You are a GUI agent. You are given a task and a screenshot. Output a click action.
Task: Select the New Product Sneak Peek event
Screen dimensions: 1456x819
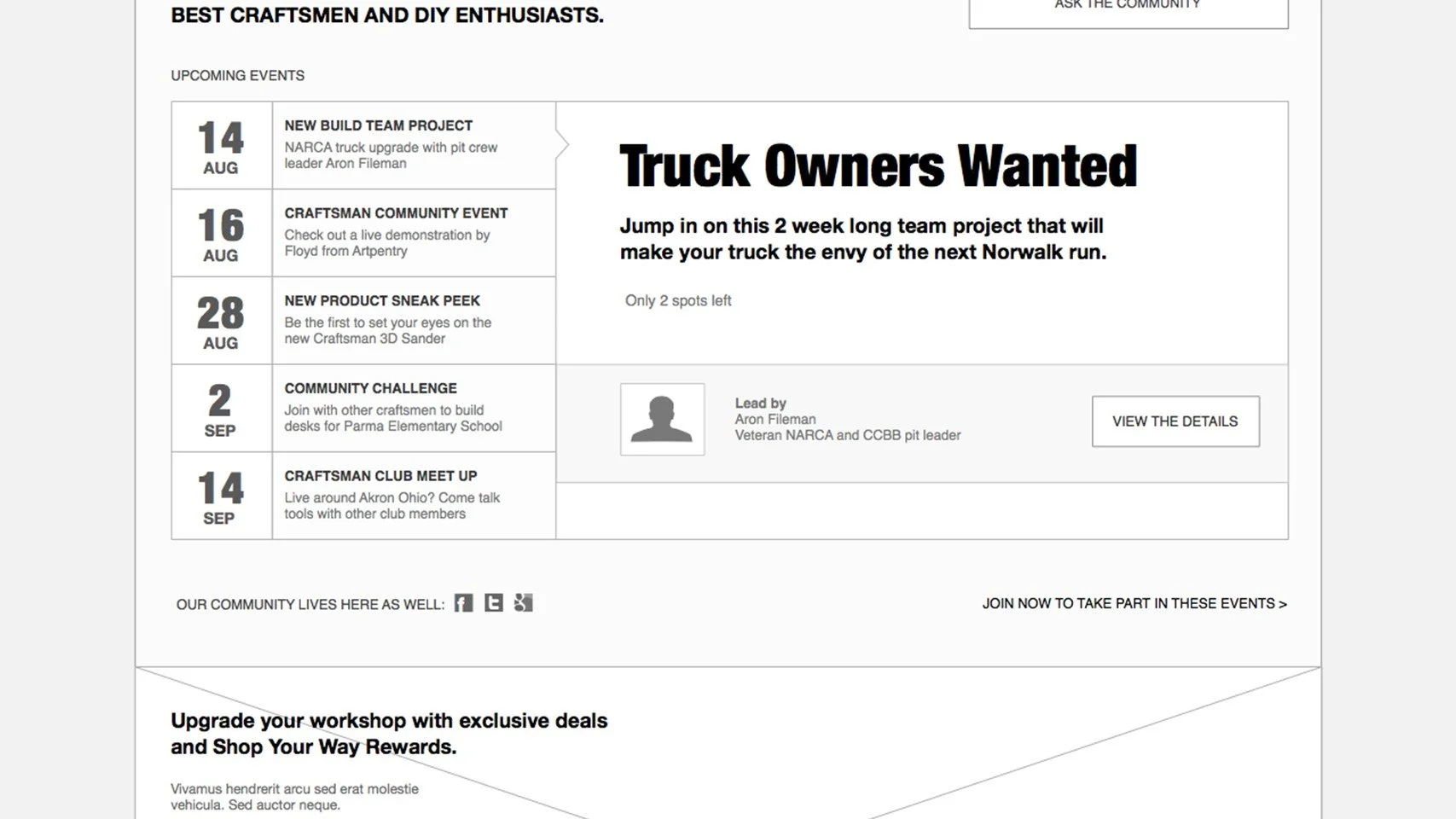pyautogui.click(x=414, y=321)
